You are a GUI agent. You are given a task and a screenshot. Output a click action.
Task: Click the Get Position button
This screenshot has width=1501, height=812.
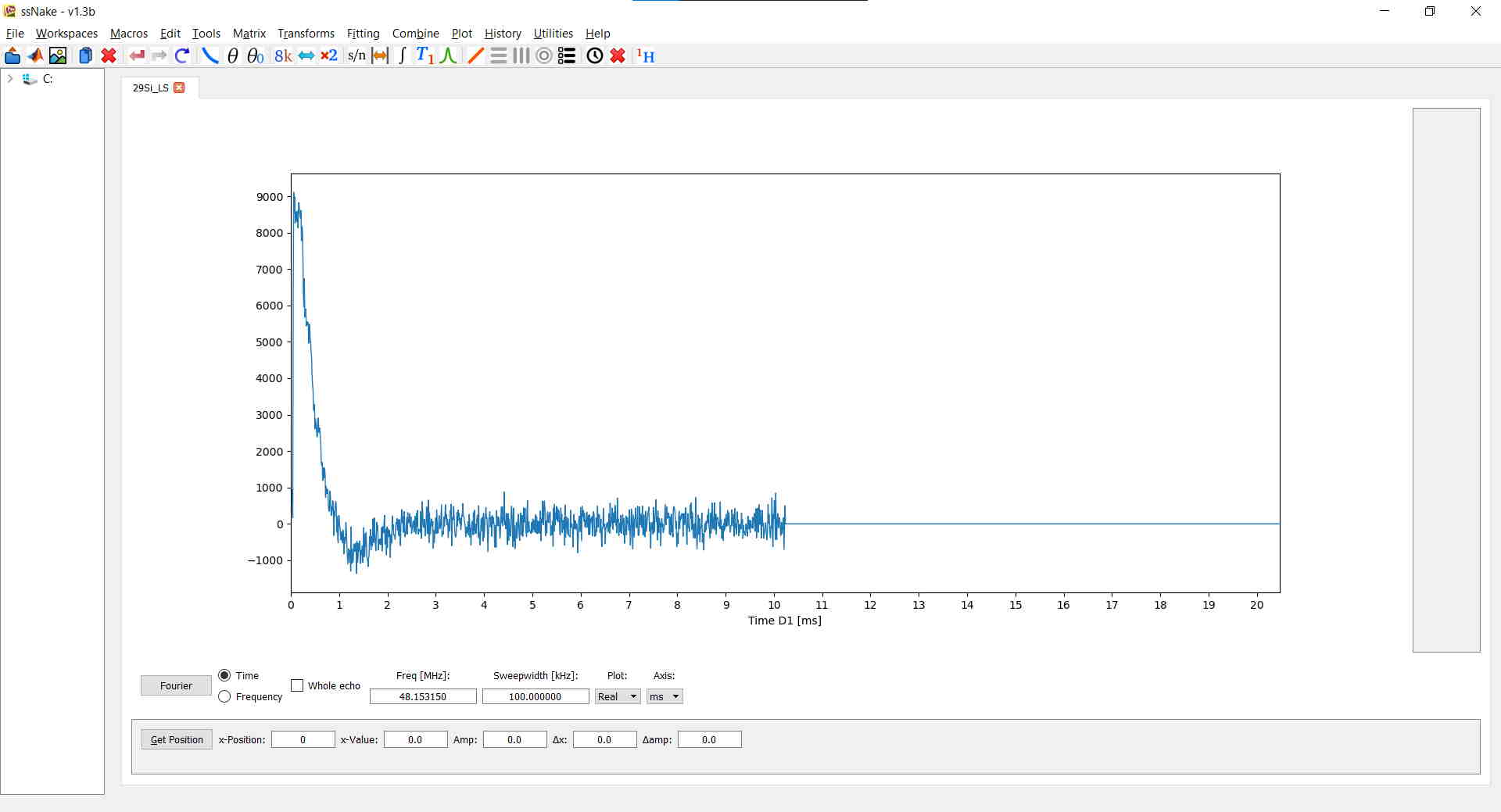(x=177, y=739)
